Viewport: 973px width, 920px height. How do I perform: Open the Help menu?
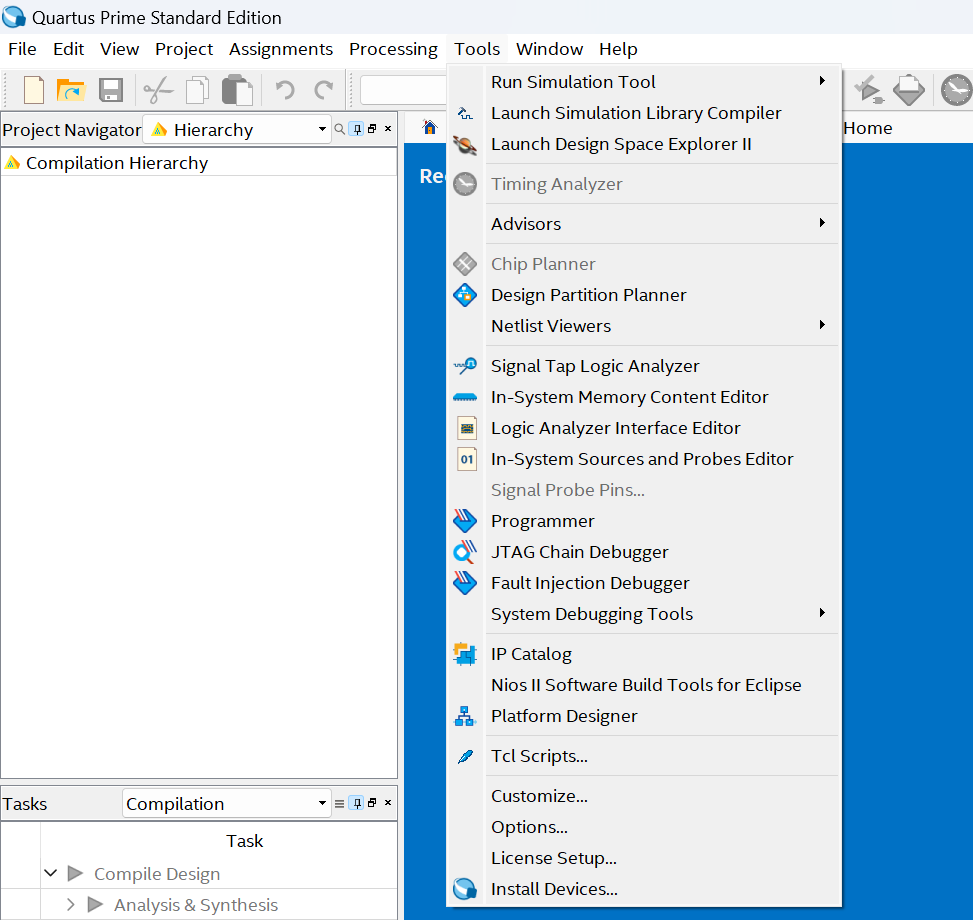point(618,49)
